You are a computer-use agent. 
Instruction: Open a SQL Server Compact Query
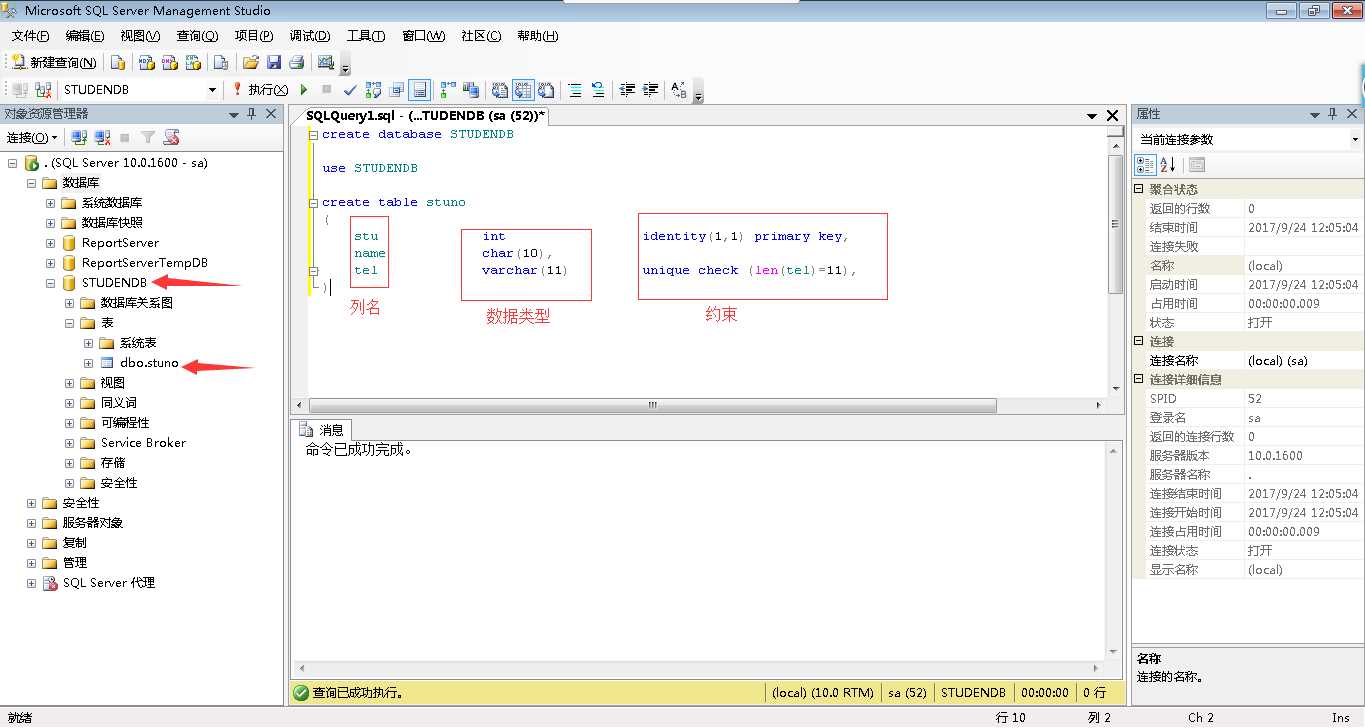click(220, 62)
